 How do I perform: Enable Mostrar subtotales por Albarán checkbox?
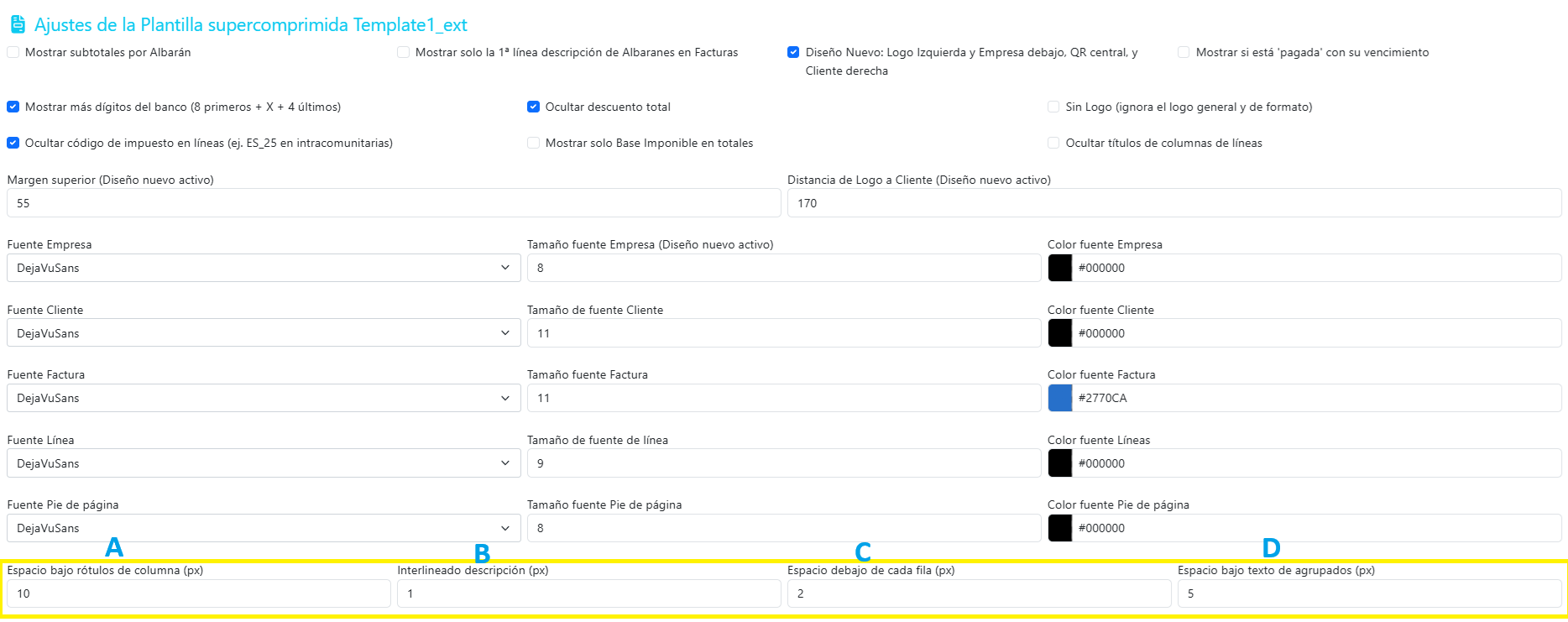coord(13,52)
